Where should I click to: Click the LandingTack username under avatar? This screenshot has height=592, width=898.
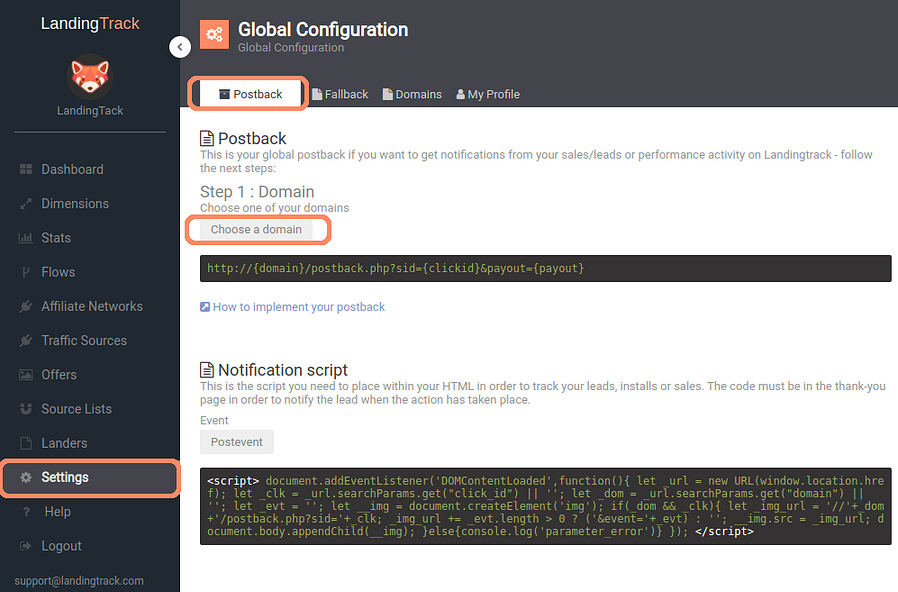(x=90, y=110)
